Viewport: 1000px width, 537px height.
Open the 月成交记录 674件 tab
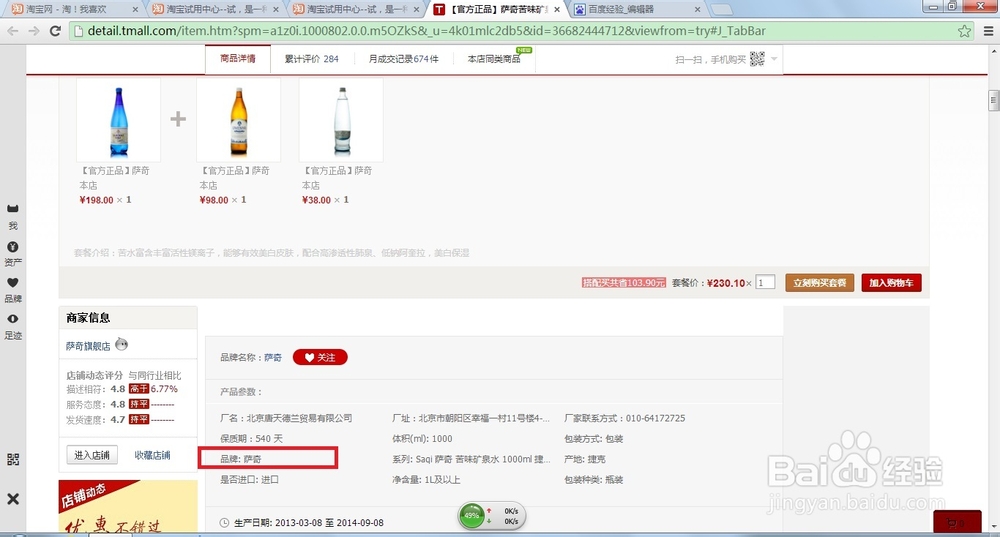click(x=403, y=59)
